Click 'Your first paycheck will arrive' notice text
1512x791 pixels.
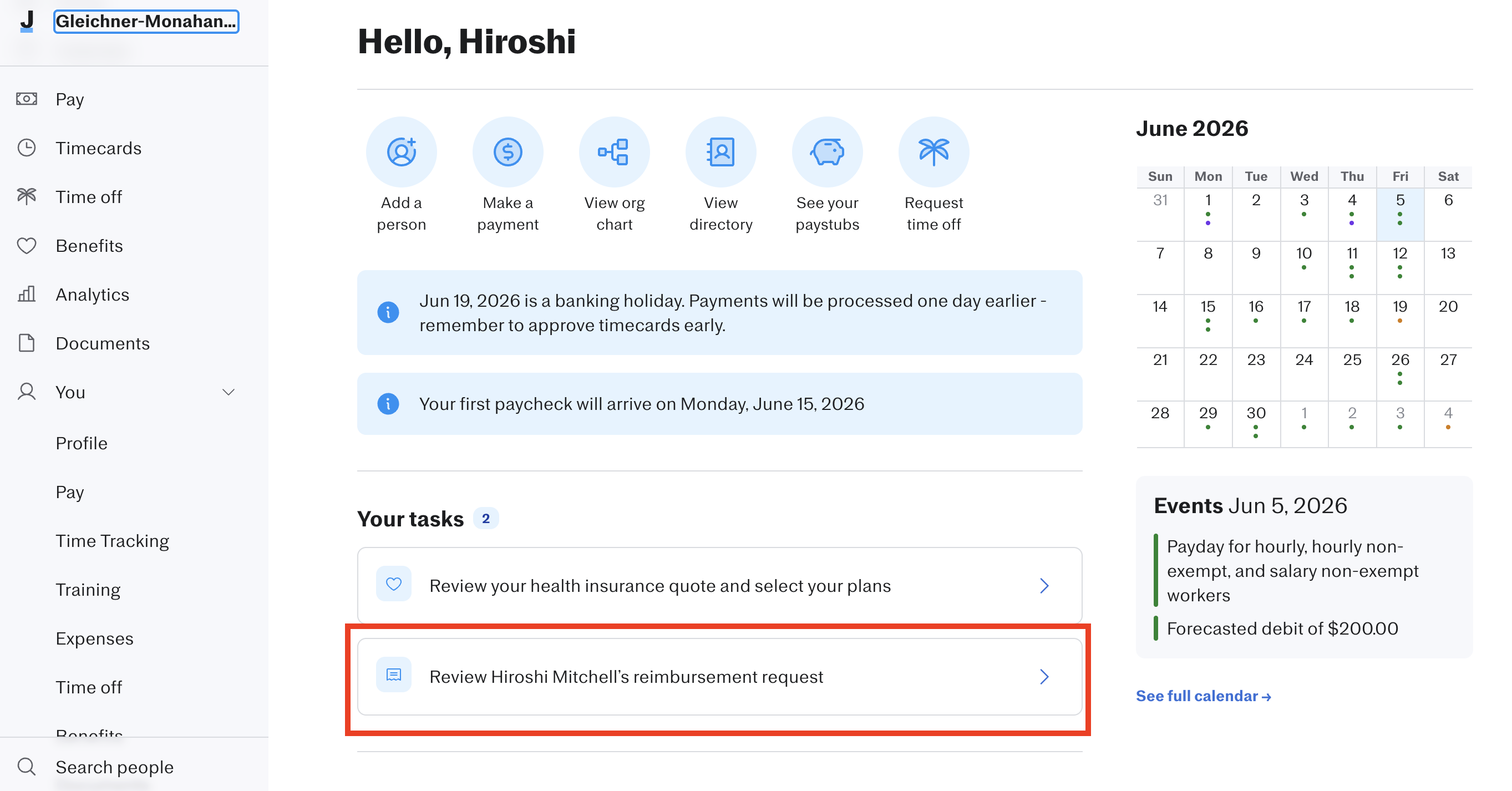pos(642,404)
